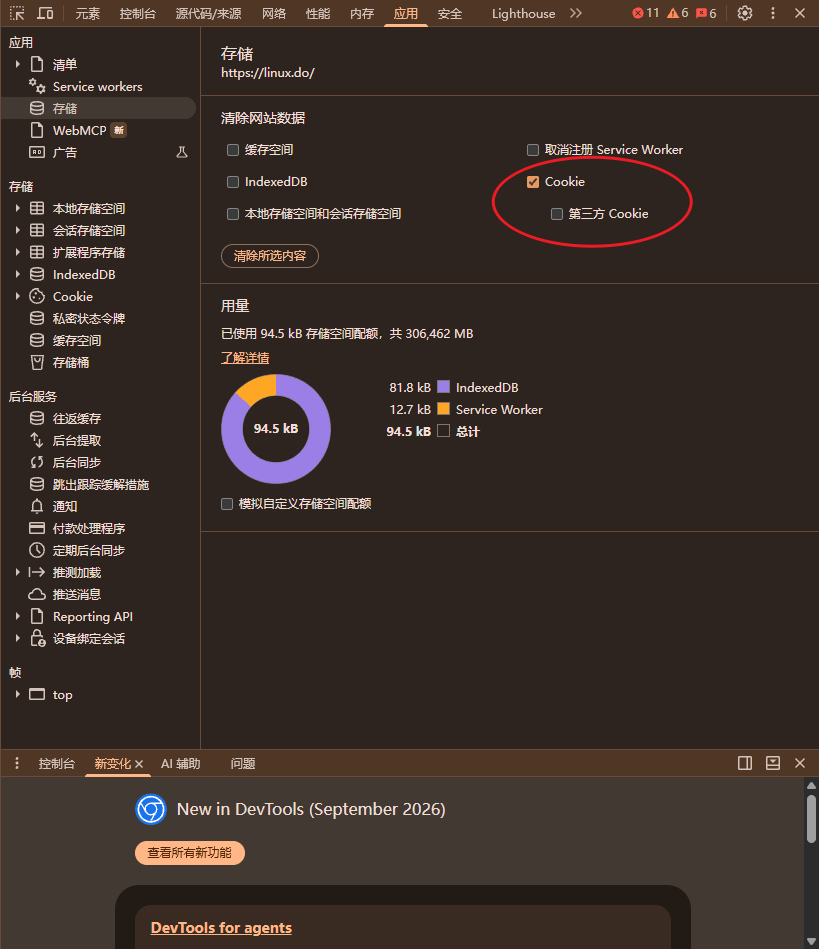
Task: Expand 本地存储空间 tree node
Action: tap(18, 208)
